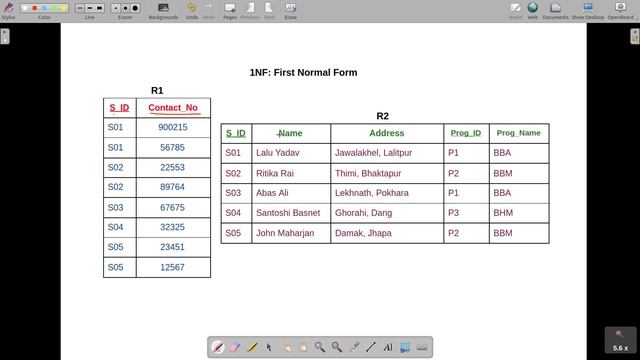Click the Contact_No column header
The width and height of the screenshot is (640, 360).
173,108
